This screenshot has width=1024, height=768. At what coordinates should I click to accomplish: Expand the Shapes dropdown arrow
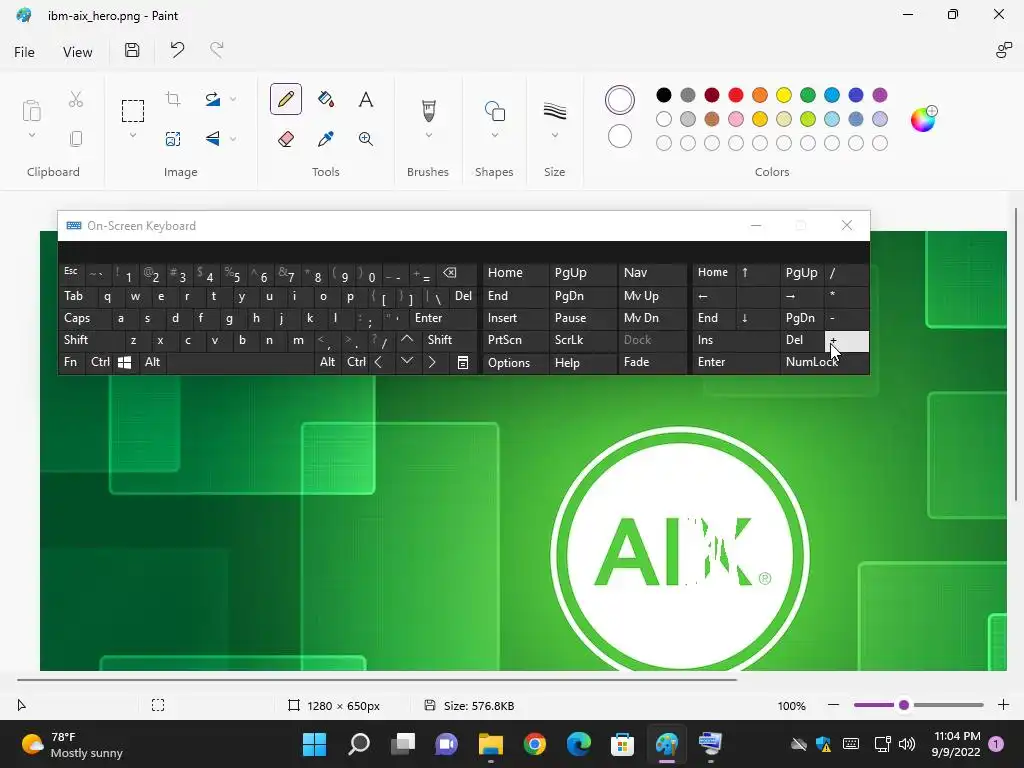tap(494, 135)
